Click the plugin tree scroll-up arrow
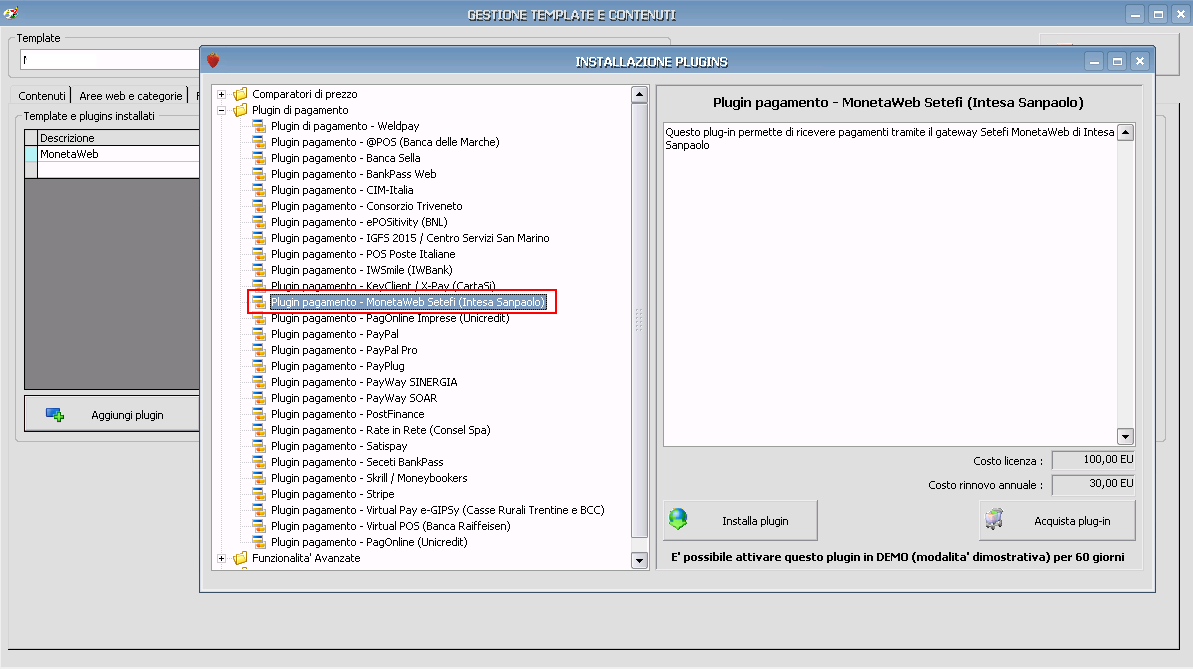 (639, 95)
